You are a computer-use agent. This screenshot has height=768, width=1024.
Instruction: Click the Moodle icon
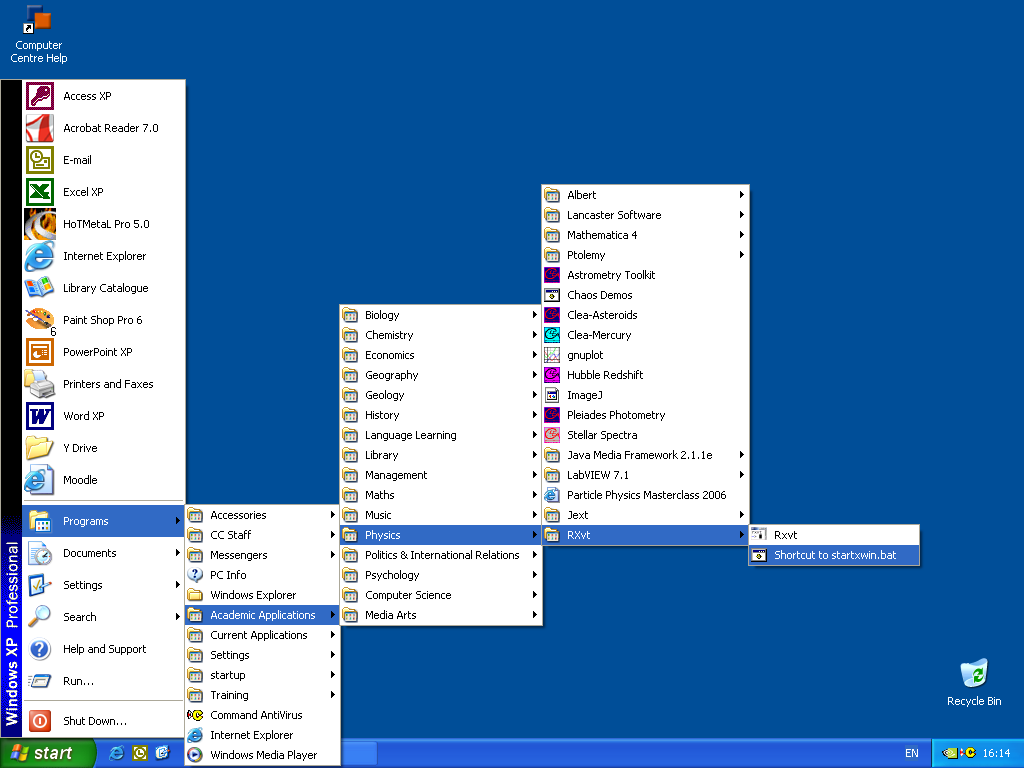coord(40,480)
